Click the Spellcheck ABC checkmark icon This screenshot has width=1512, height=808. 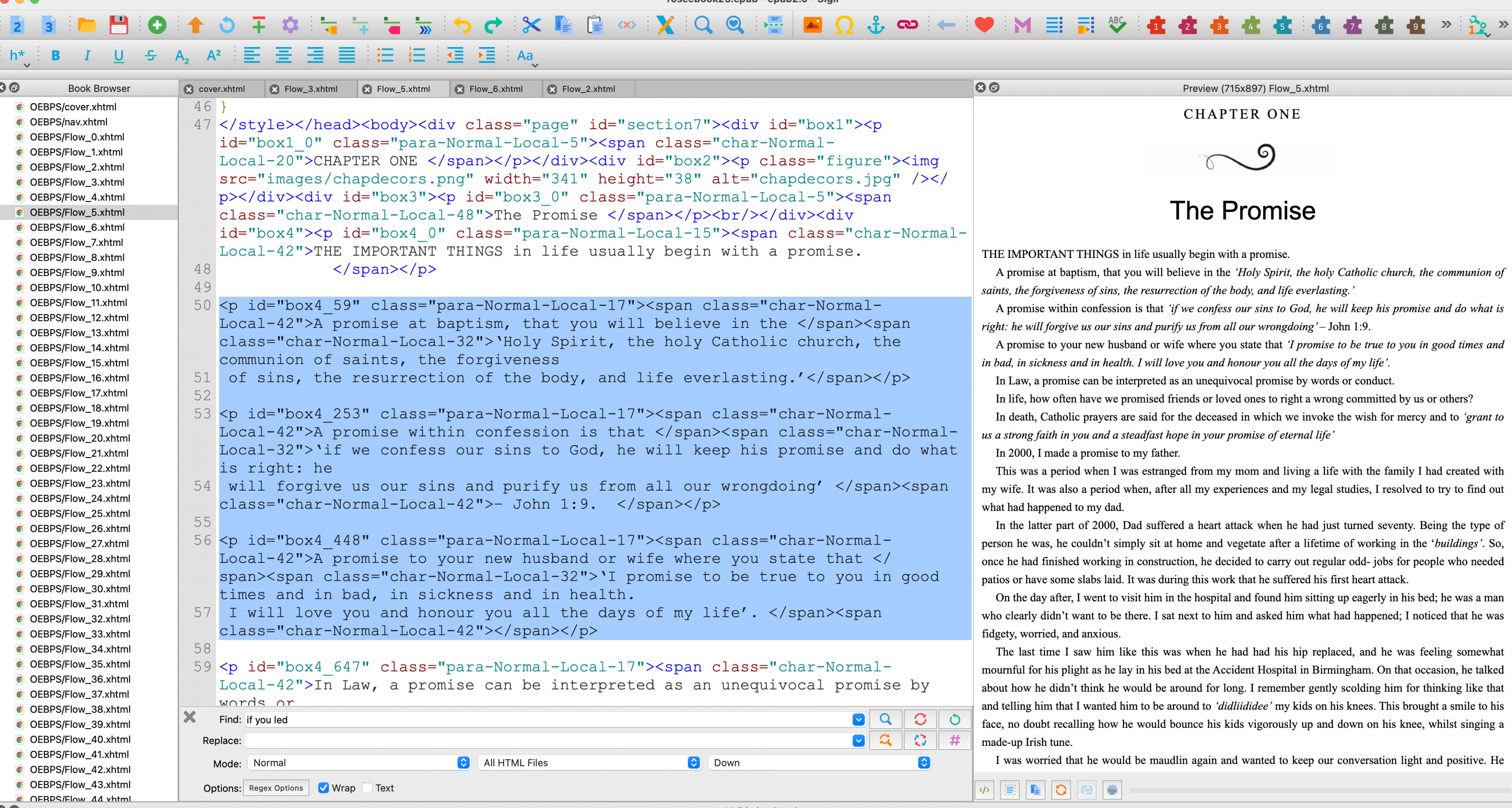pos(1116,25)
